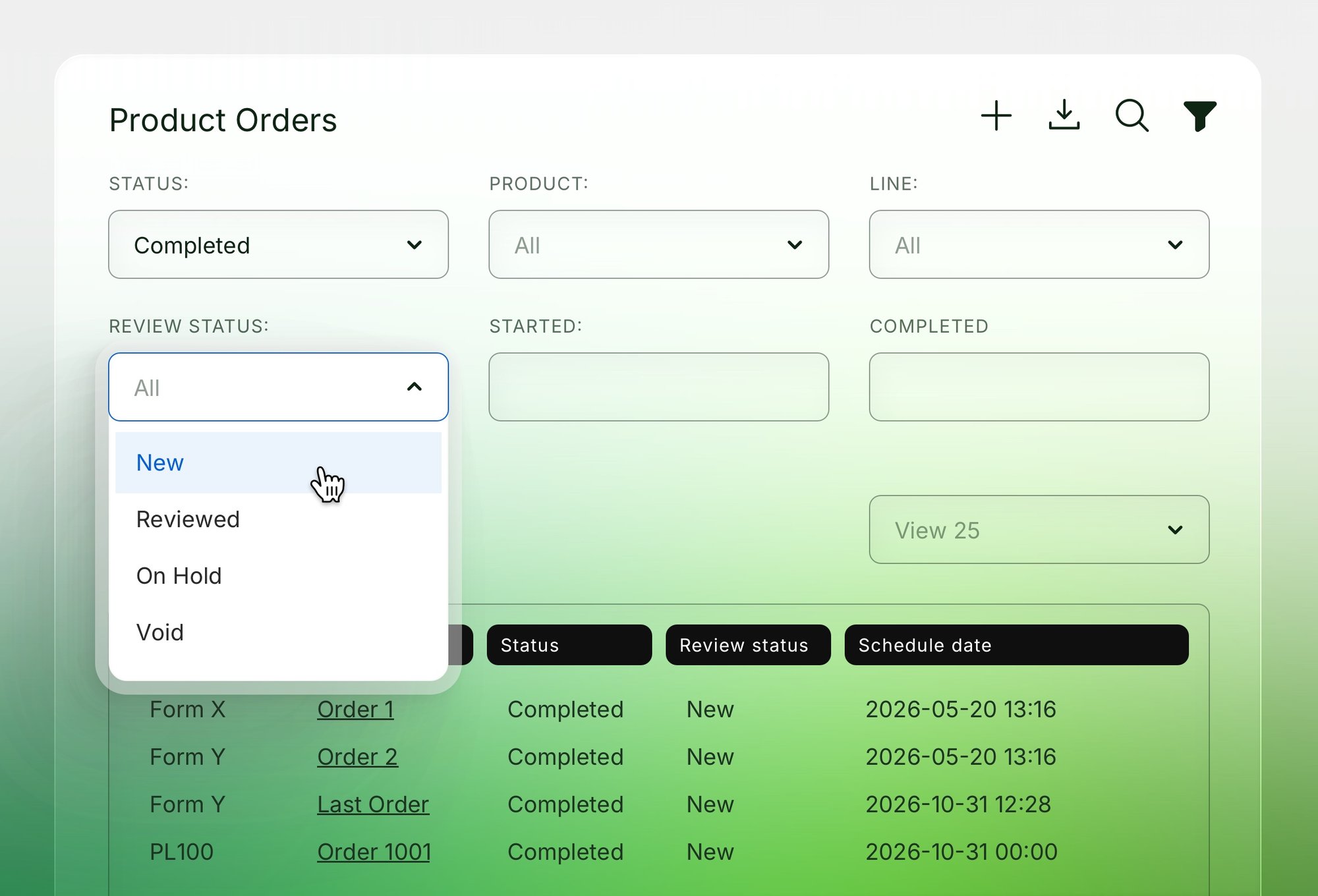Collapse the Review Status dropdown
Viewport: 1318px width, 896px height.
pos(278,387)
